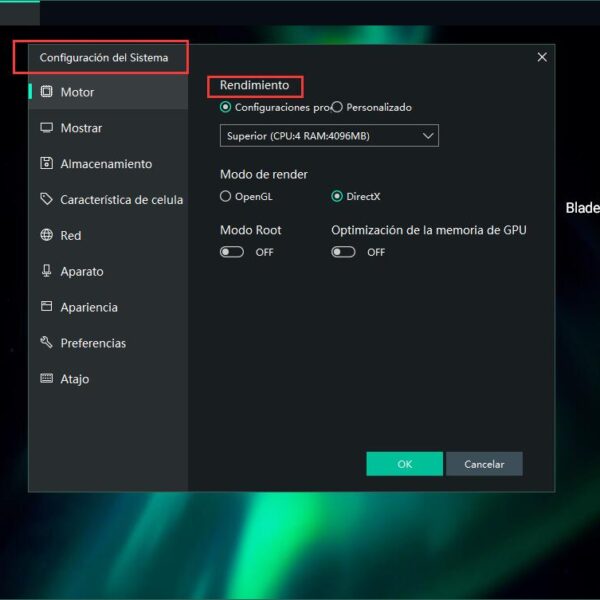The width and height of the screenshot is (600, 600).
Task: Click the Aparato microphone icon
Action: coord(46,271)
